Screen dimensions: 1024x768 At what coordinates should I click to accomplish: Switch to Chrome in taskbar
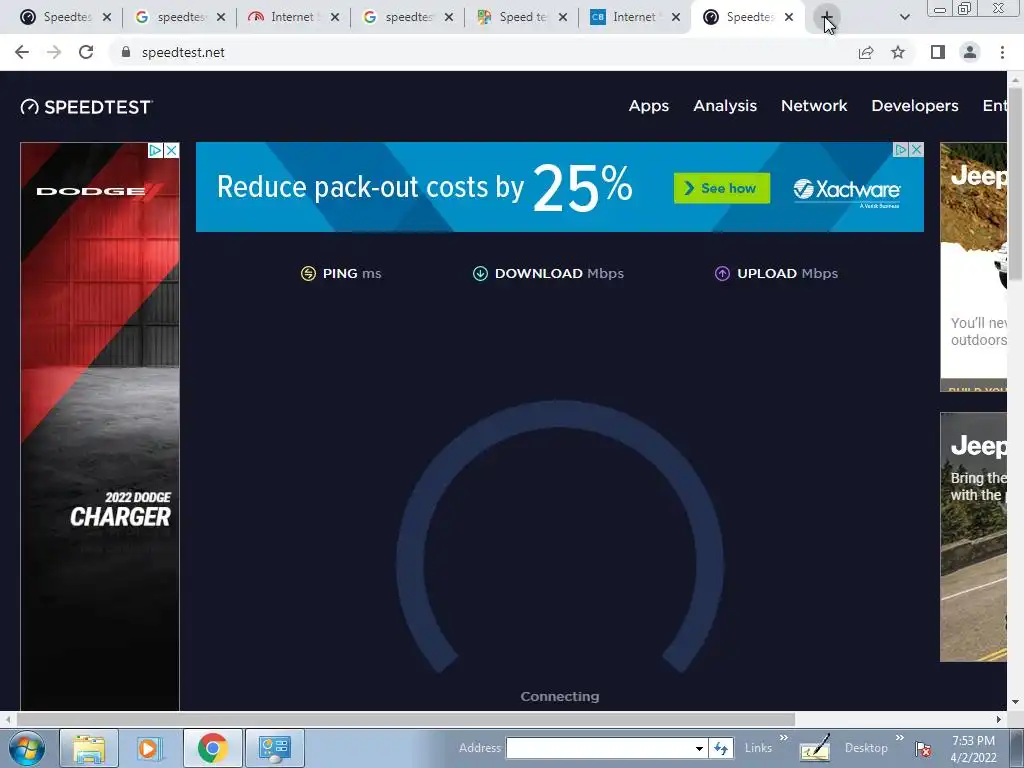(x=212, y=748)
